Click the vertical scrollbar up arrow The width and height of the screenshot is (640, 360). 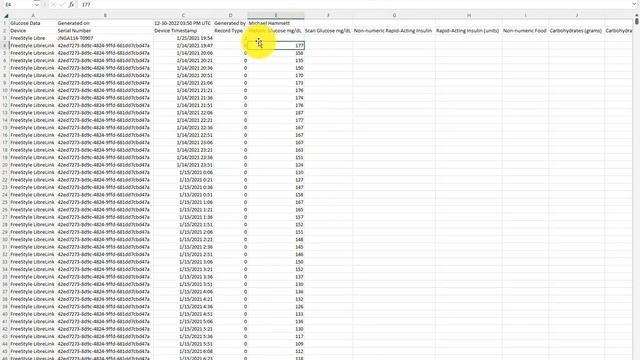tap(637, 15)
